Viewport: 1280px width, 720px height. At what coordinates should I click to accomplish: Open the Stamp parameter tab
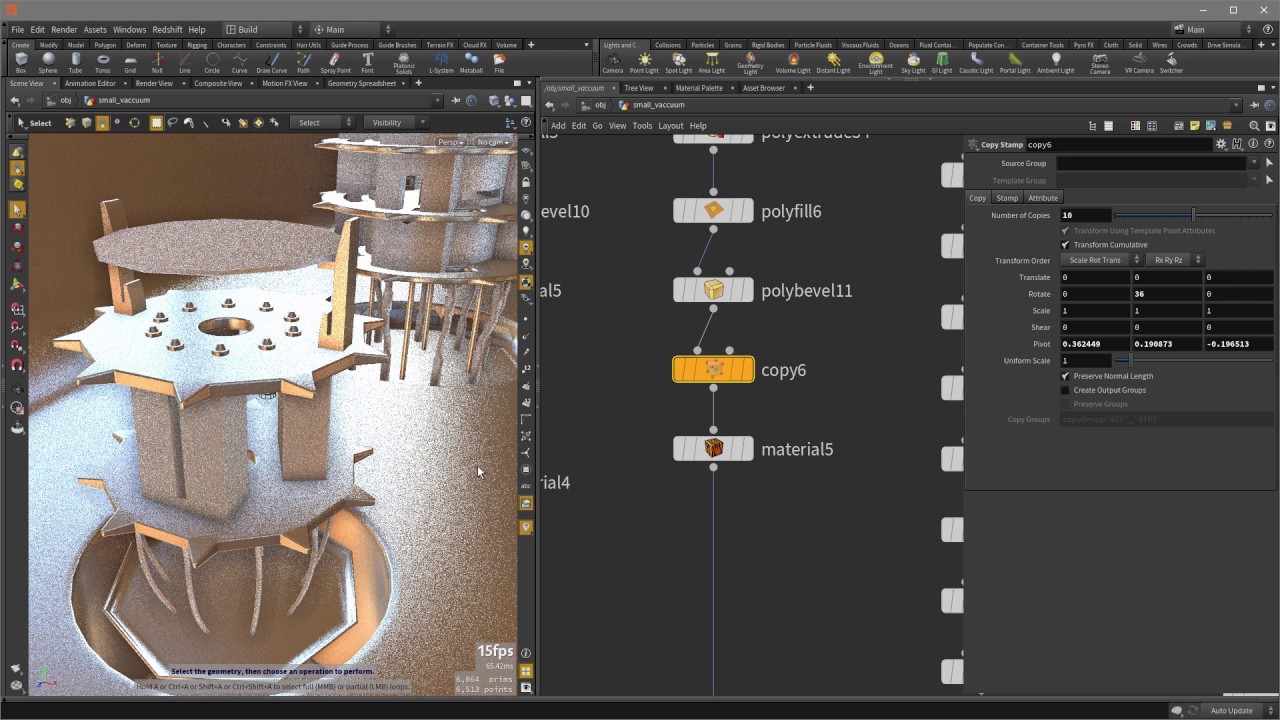click(1007, 198)
